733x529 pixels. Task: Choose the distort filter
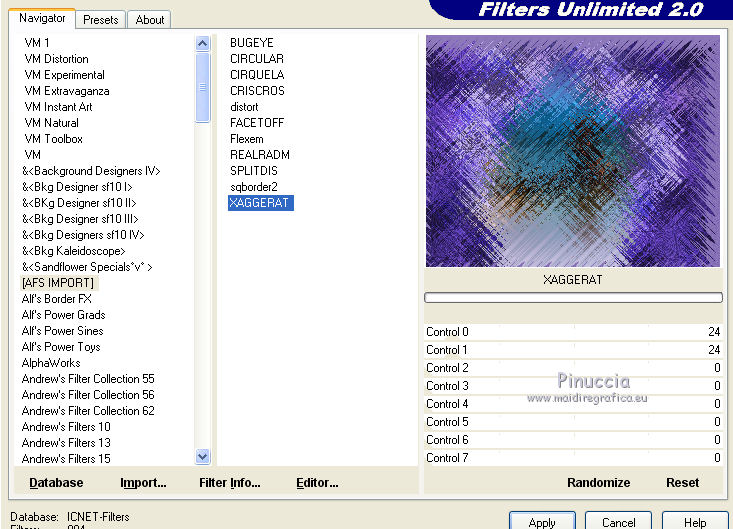coord(244,107)
